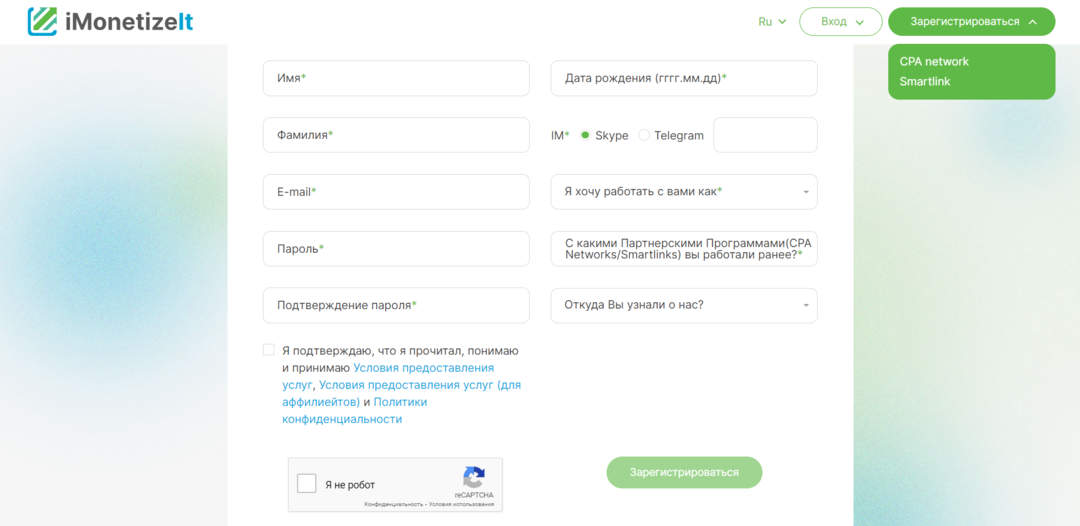The width and height of the screenshot is (1080, 526).
Task: Open the Политики конфиденциальности link
Action: pyautogui.click(x=400, y=402)
